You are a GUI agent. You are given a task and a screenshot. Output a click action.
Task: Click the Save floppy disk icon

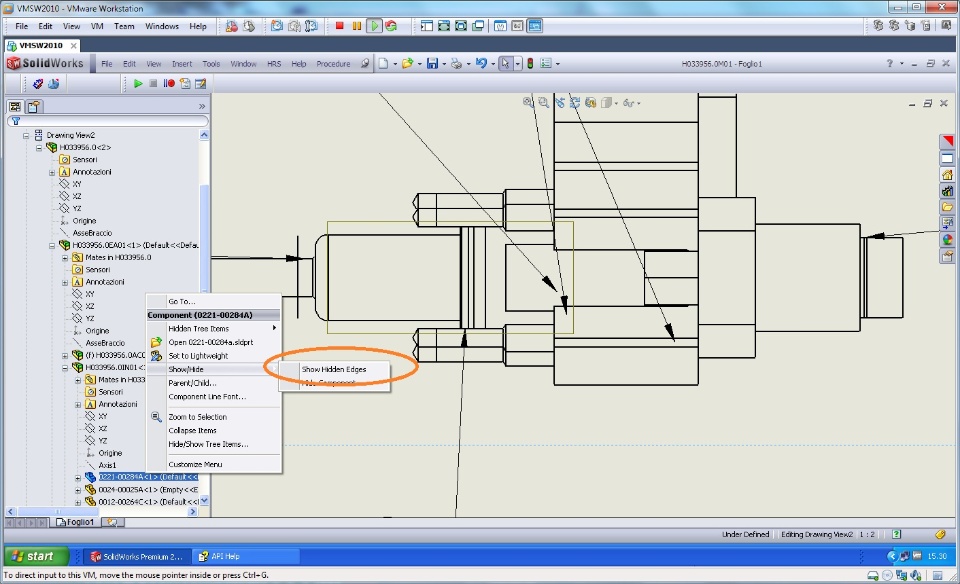[x=432, y=63]
